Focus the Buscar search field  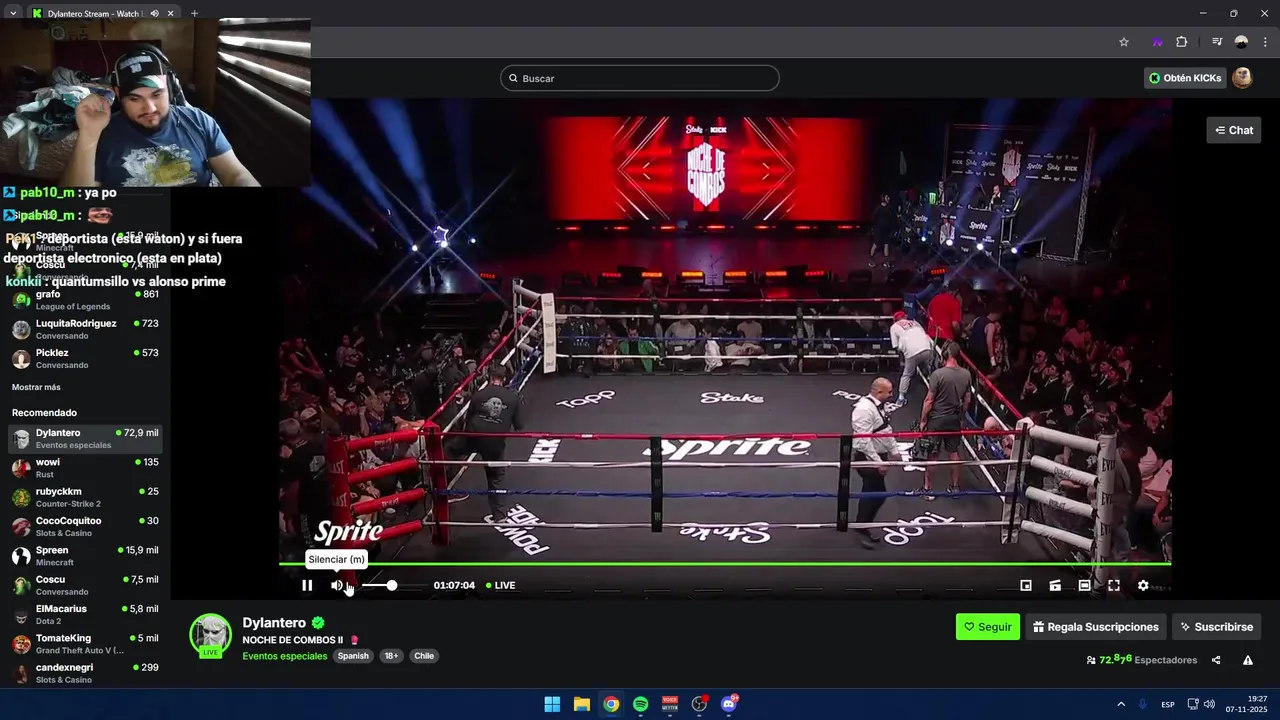pos(640,78)
